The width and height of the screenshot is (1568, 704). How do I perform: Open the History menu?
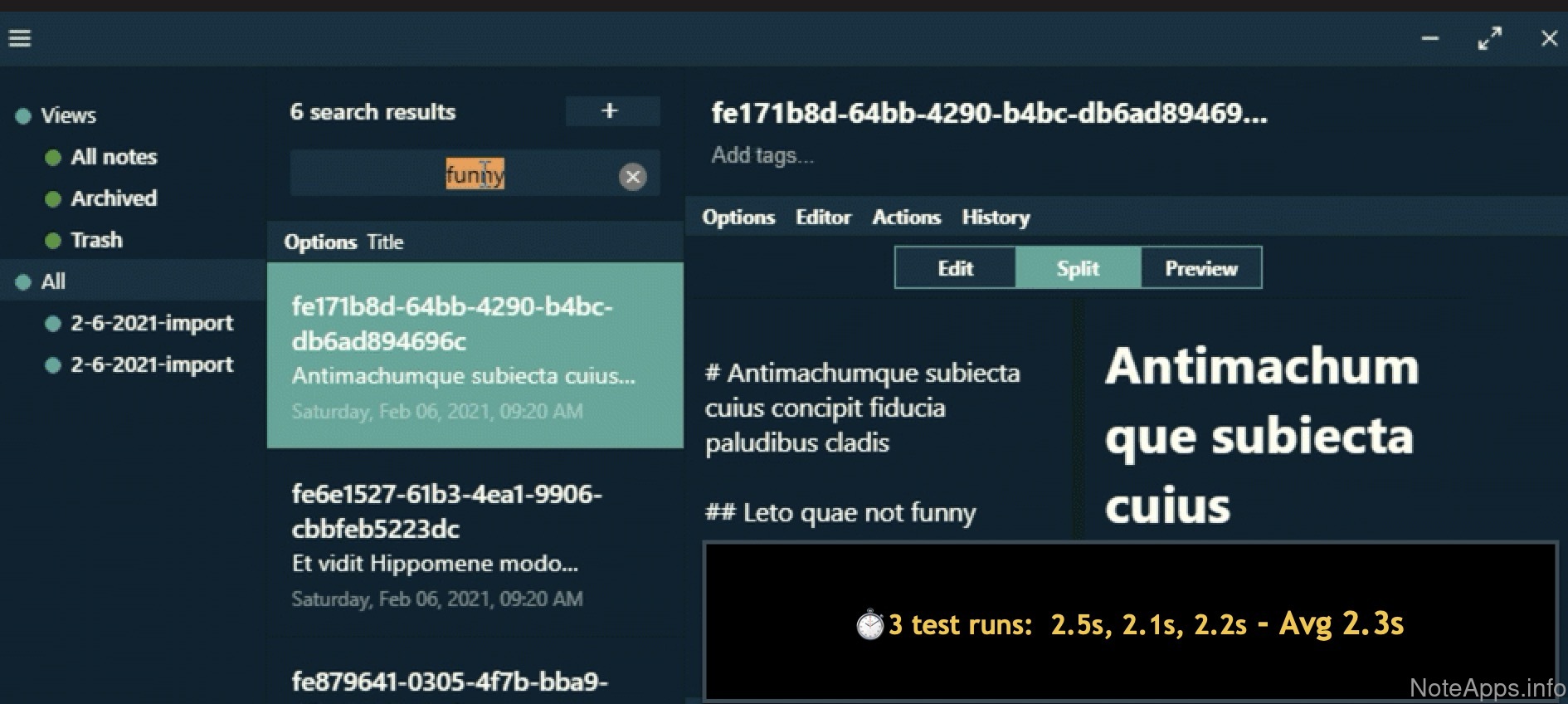996,218
